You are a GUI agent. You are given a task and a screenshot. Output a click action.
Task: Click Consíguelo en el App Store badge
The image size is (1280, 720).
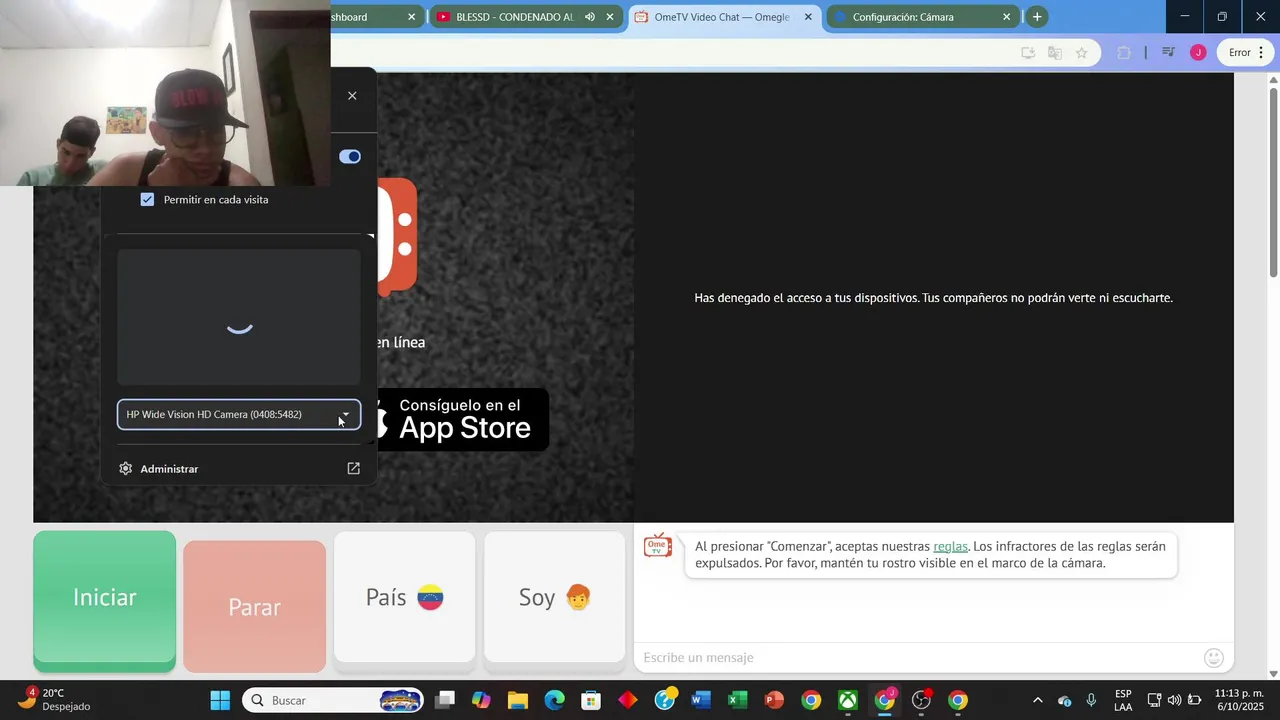[x=460, y=419]
